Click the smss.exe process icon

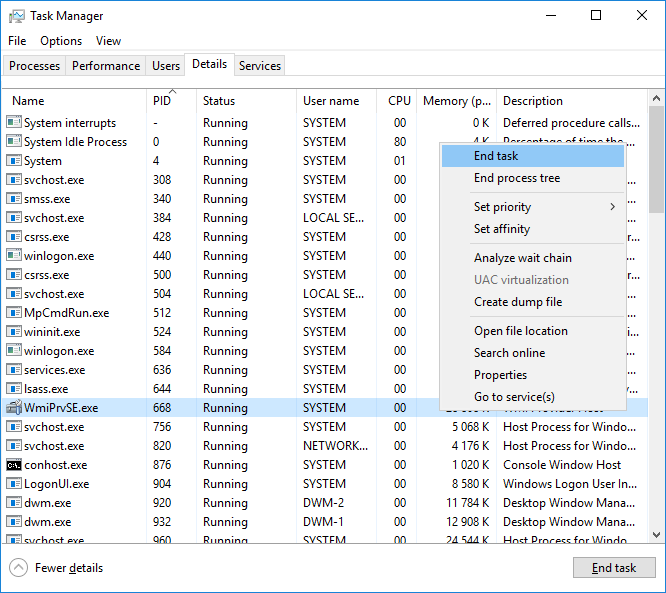tap(14, 198)
